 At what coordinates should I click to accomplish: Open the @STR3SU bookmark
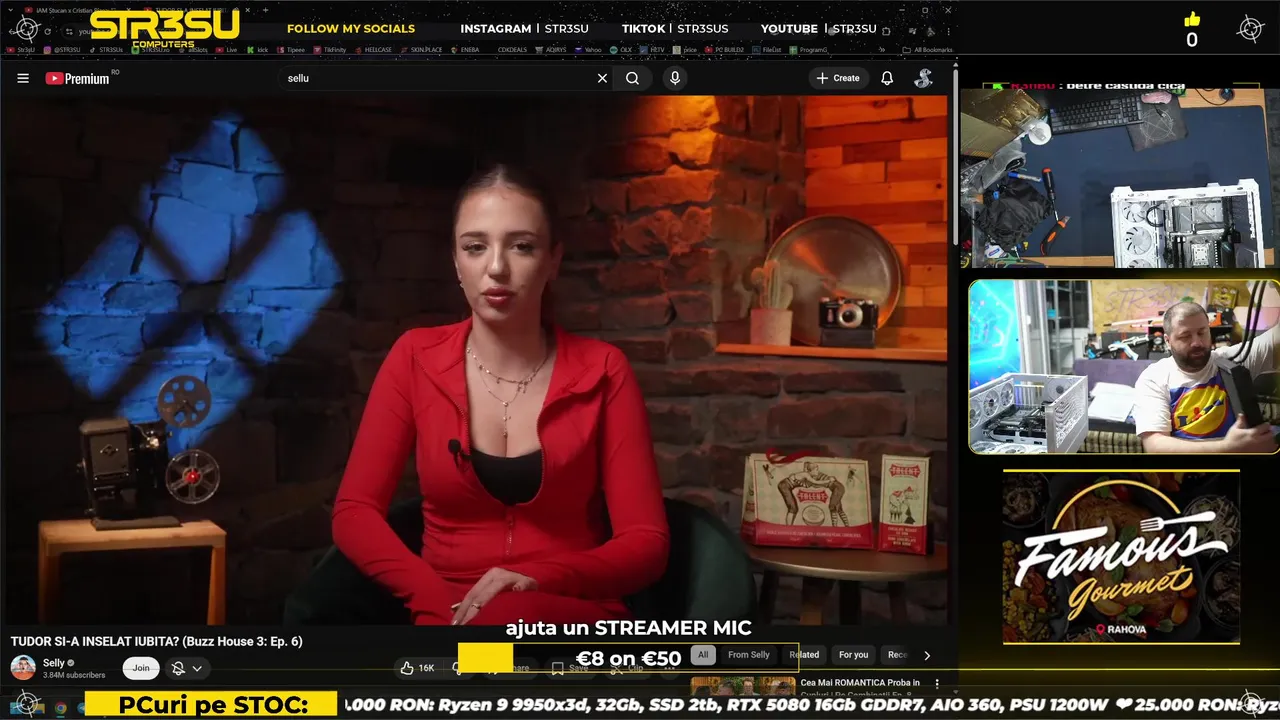[62, 49]
